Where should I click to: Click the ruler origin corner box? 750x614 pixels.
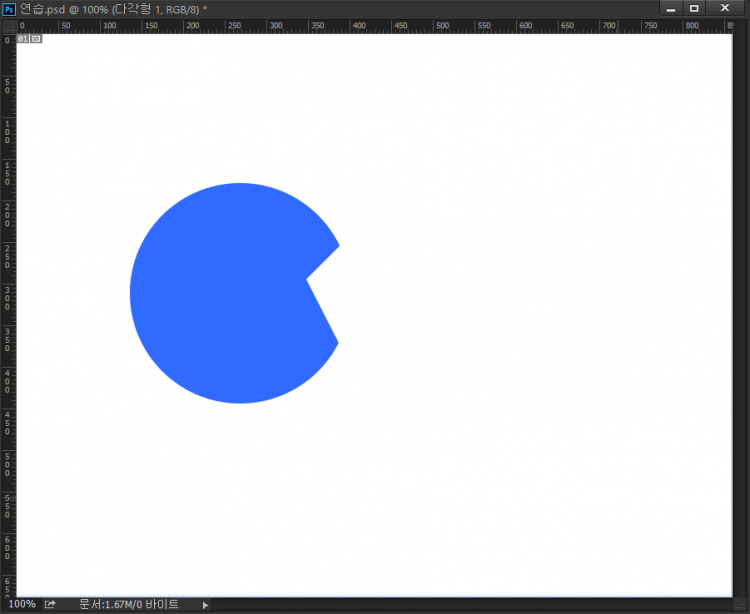click(8, 25)
